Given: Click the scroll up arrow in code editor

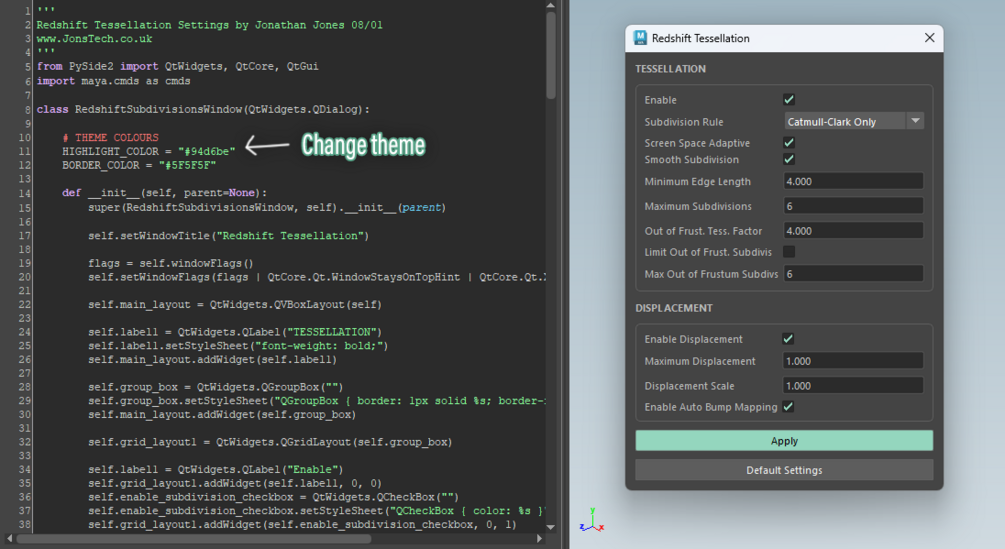Looking at the screenshot, I should tap(551, 5).
